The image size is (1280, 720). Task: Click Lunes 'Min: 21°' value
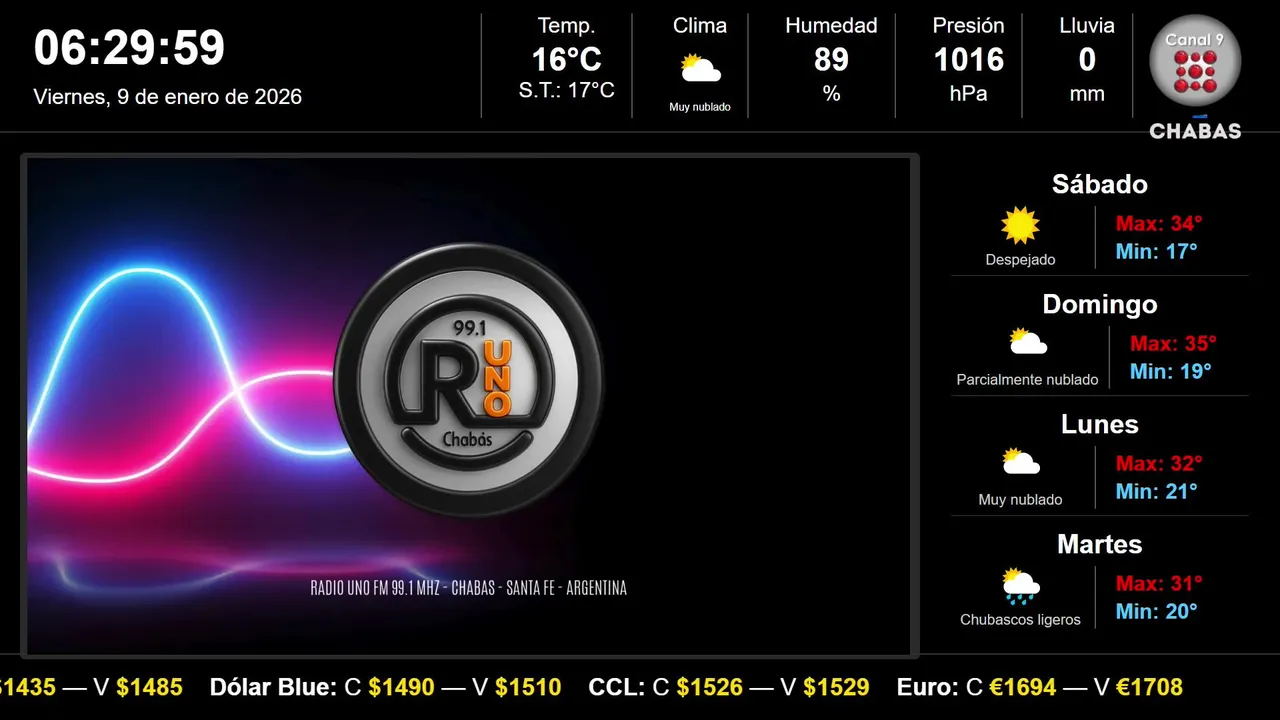(1157, 491)
